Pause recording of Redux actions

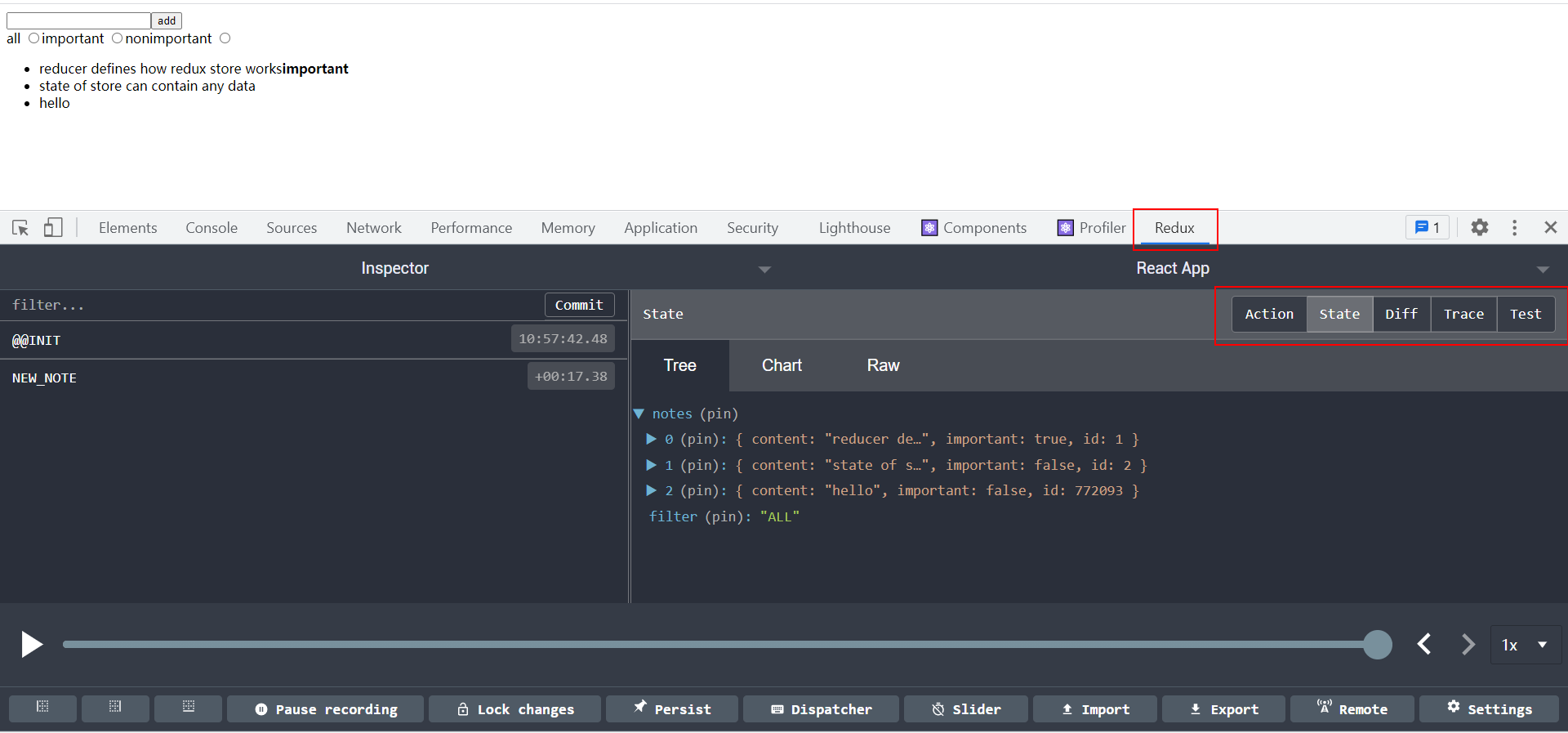[x=325, y=708]
